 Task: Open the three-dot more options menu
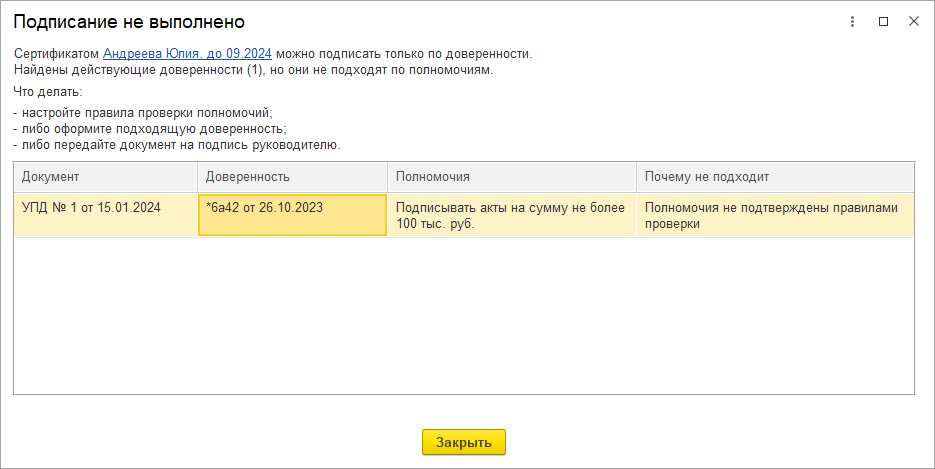point(853,21)
